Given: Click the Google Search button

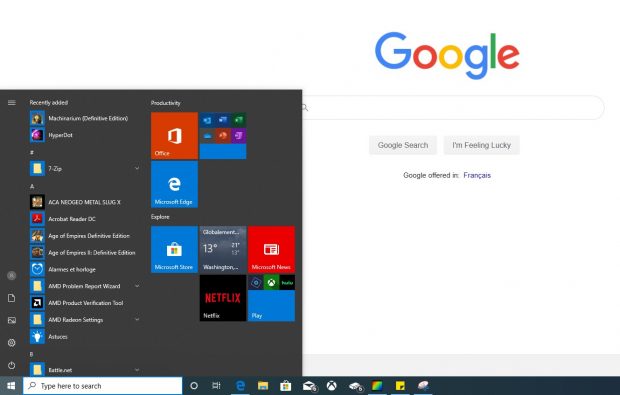Looking at the screenshot, I should point(403,145).
